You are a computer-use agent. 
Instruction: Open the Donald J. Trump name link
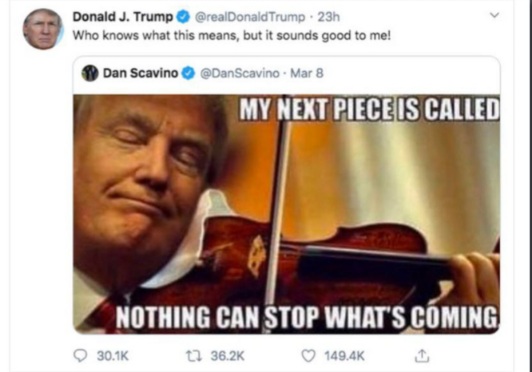point(123,17)
